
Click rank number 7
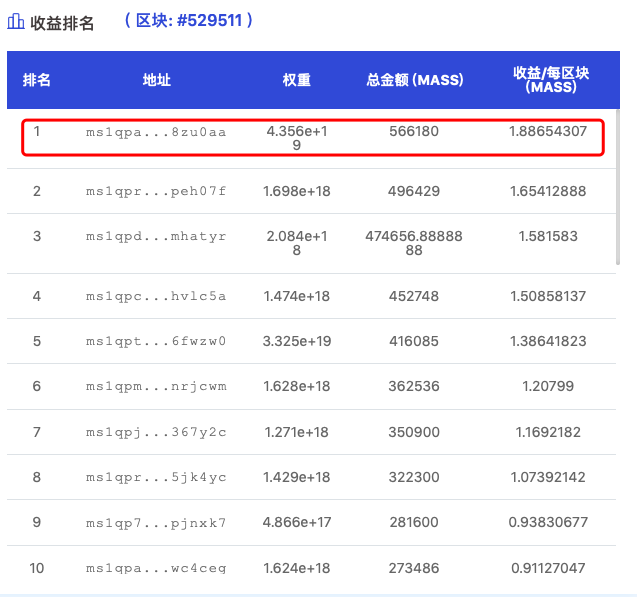[37, 432]
